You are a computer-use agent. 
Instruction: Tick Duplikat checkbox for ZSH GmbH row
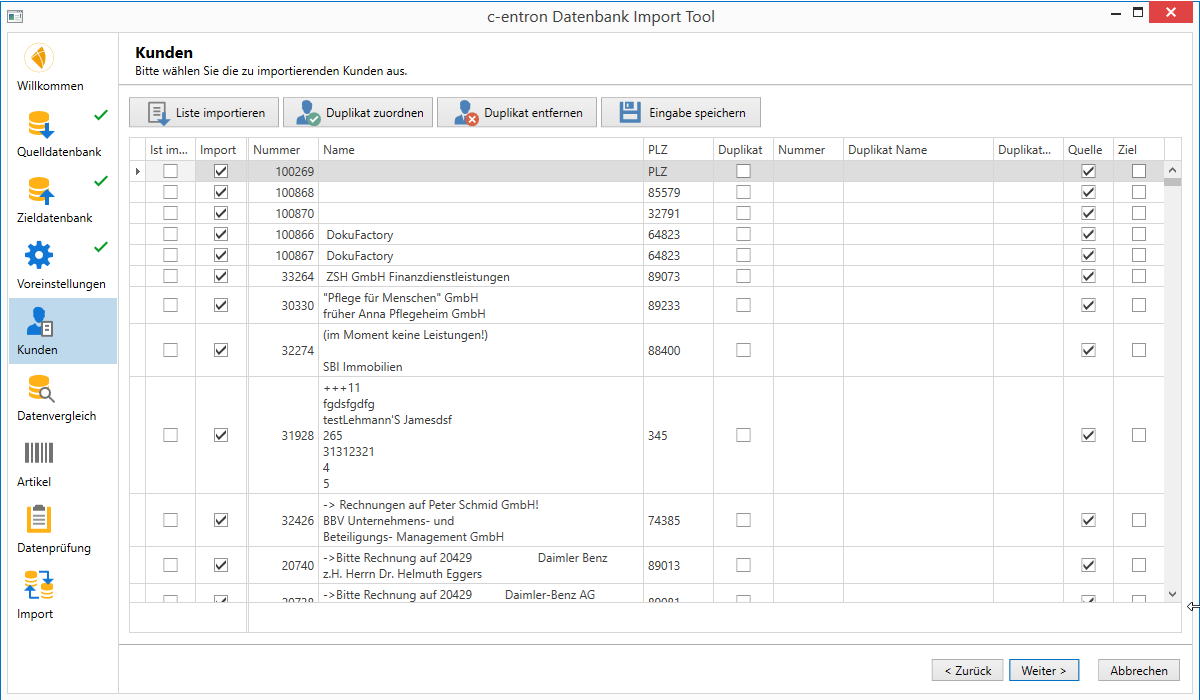(743, 276)
